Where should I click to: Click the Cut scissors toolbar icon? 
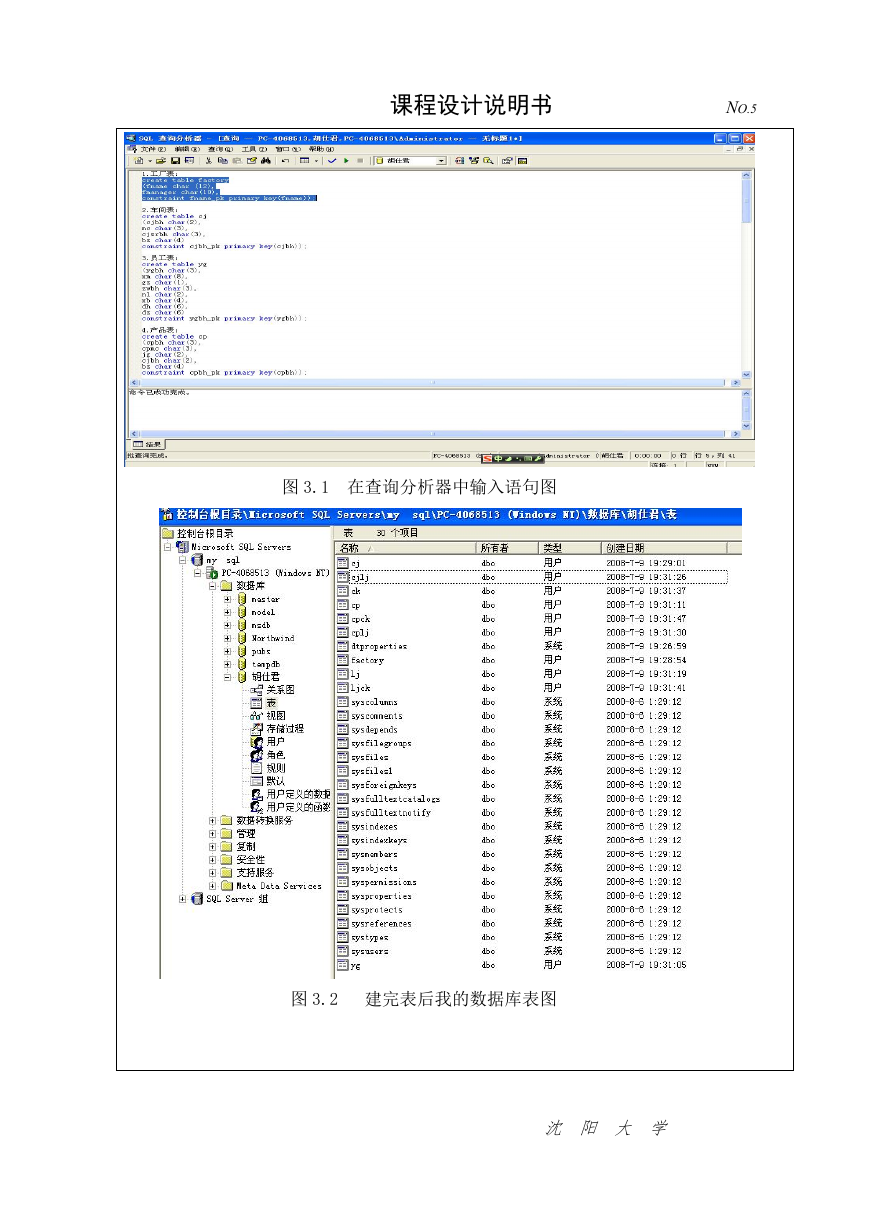click(x=208, y=160)
